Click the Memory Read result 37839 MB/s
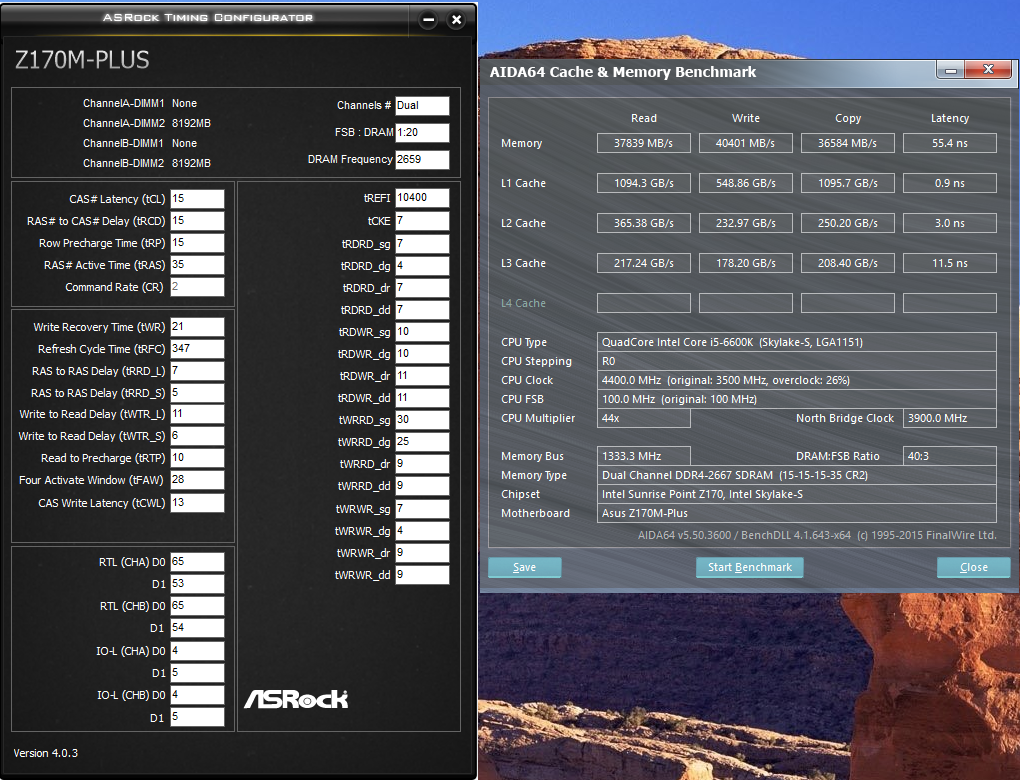Viewport: 1020px width, 780px height. (643, 143)
